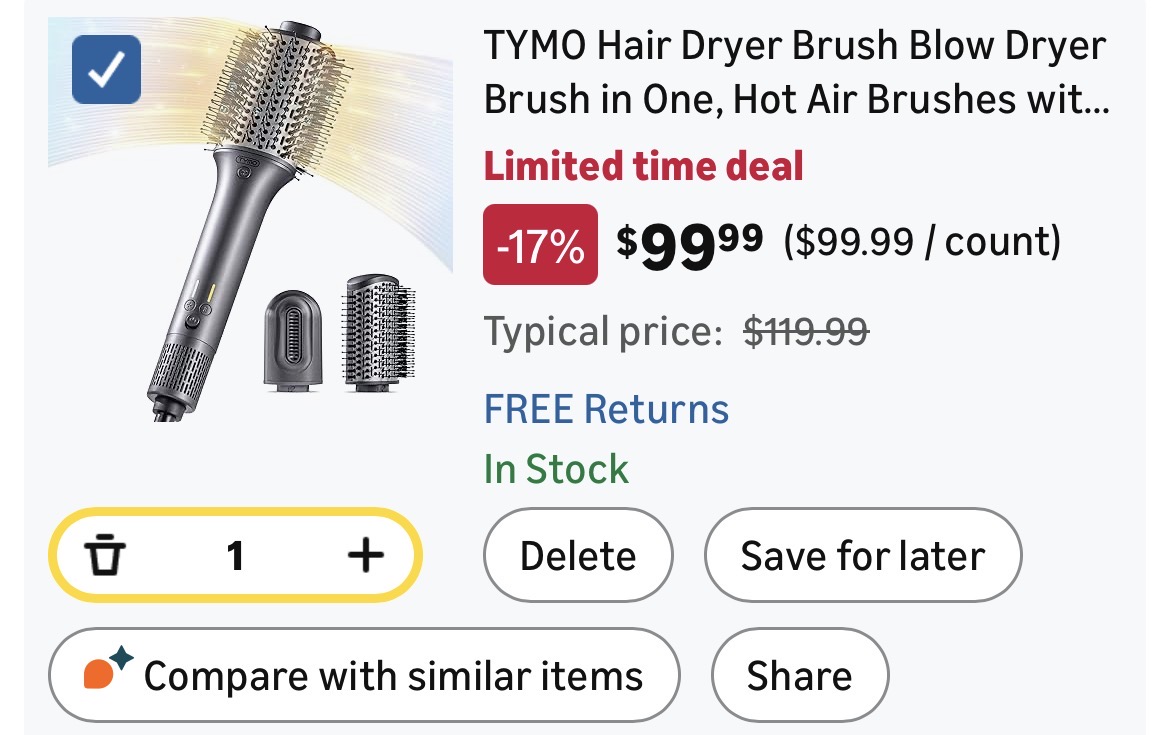Click the red -17% discount badge
The width and height of the screenshot is (1170, 735).
[540, 244]
